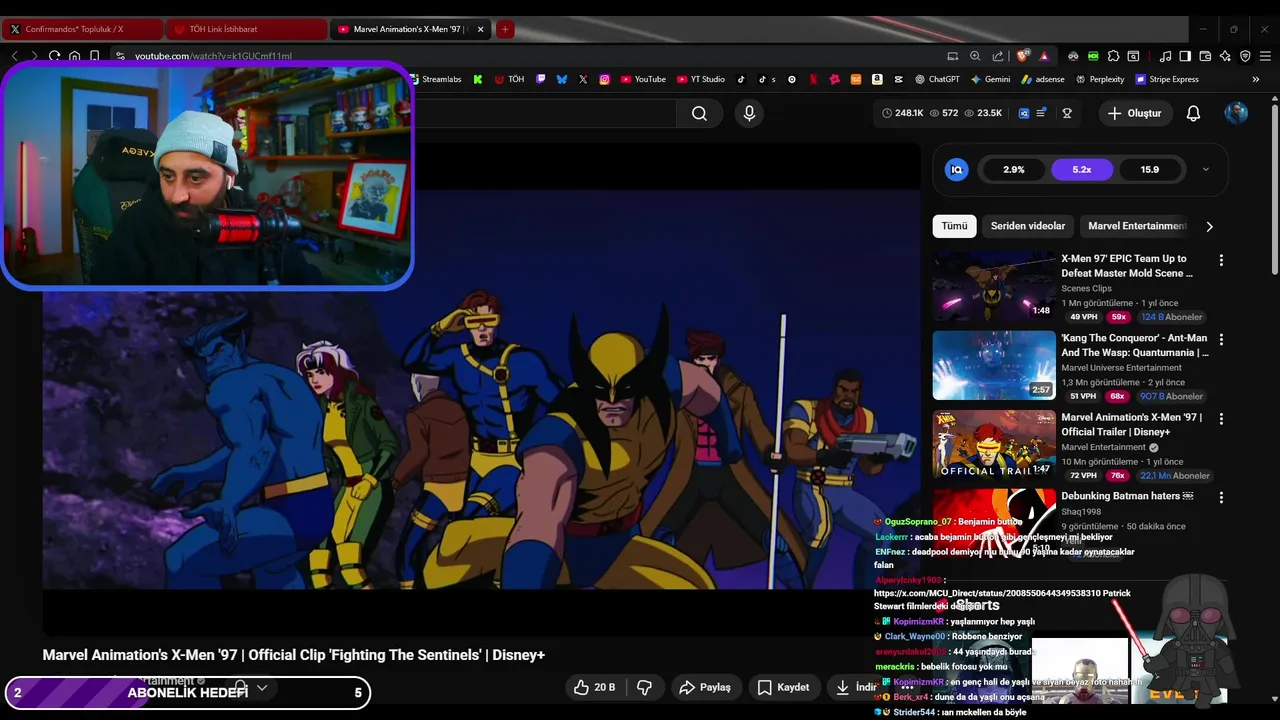The height and width of the screenshot is (720, 1280).
Task: Open YouTube notifications bell
Action: point(1193,113)
